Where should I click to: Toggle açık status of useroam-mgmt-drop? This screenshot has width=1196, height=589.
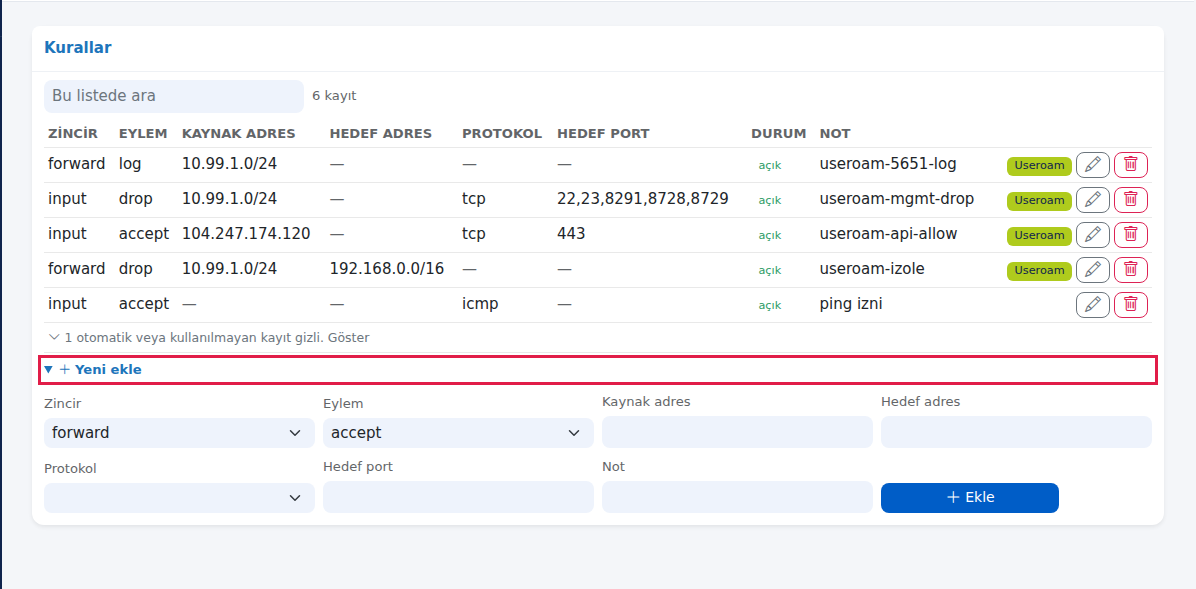click(x=770, y=201)
